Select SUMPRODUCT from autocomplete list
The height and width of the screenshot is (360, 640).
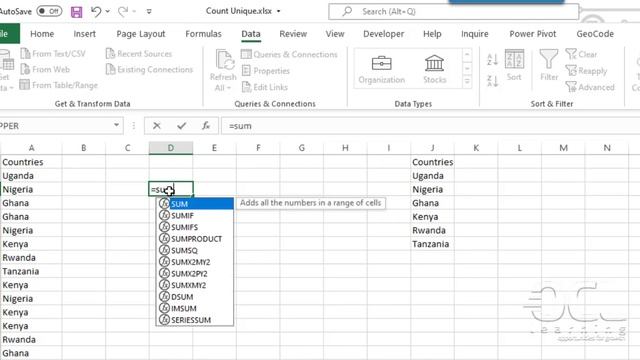(x=195, y=238)
